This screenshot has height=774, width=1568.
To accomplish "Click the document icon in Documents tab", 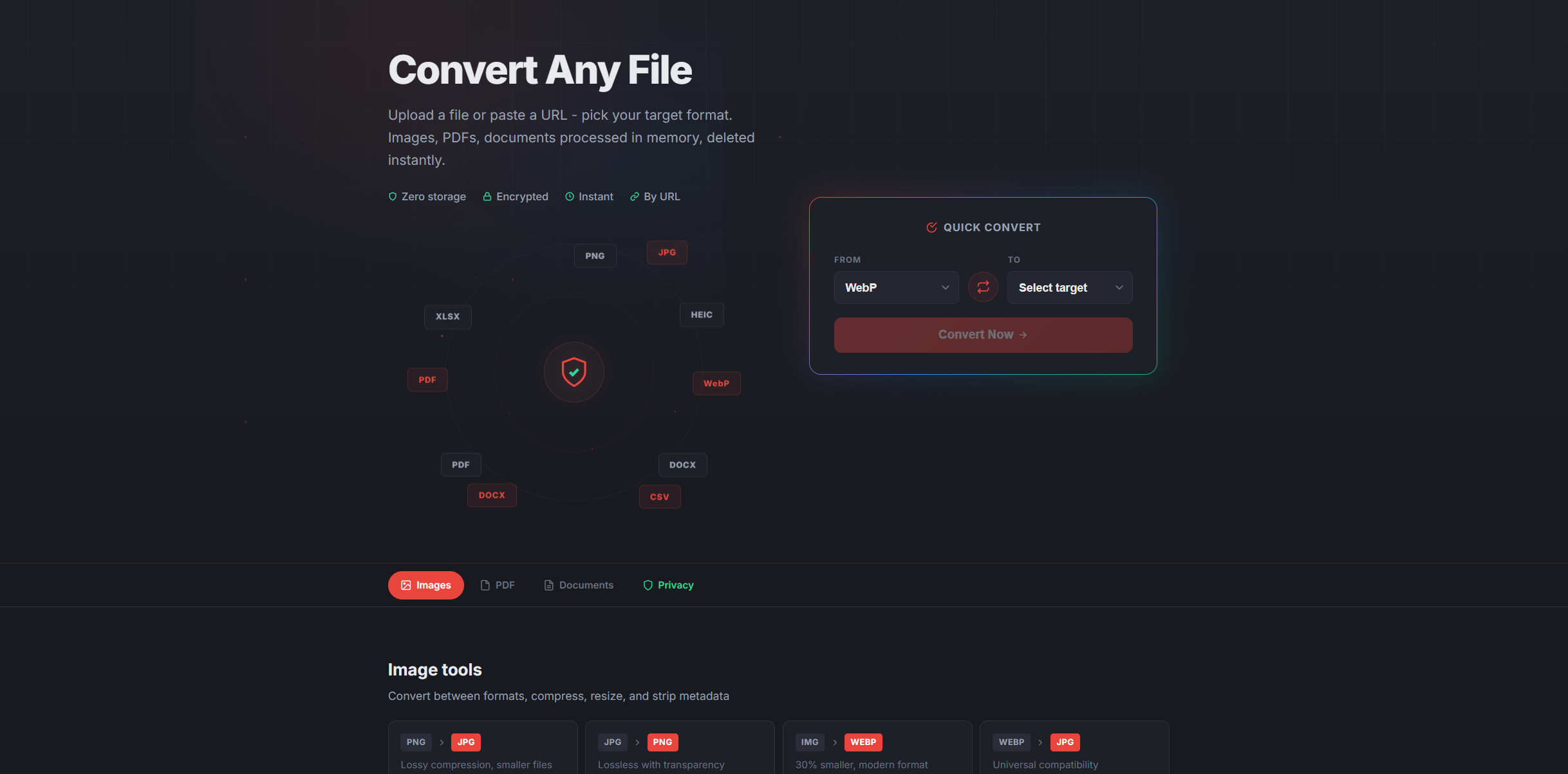I will pos(549,585).
